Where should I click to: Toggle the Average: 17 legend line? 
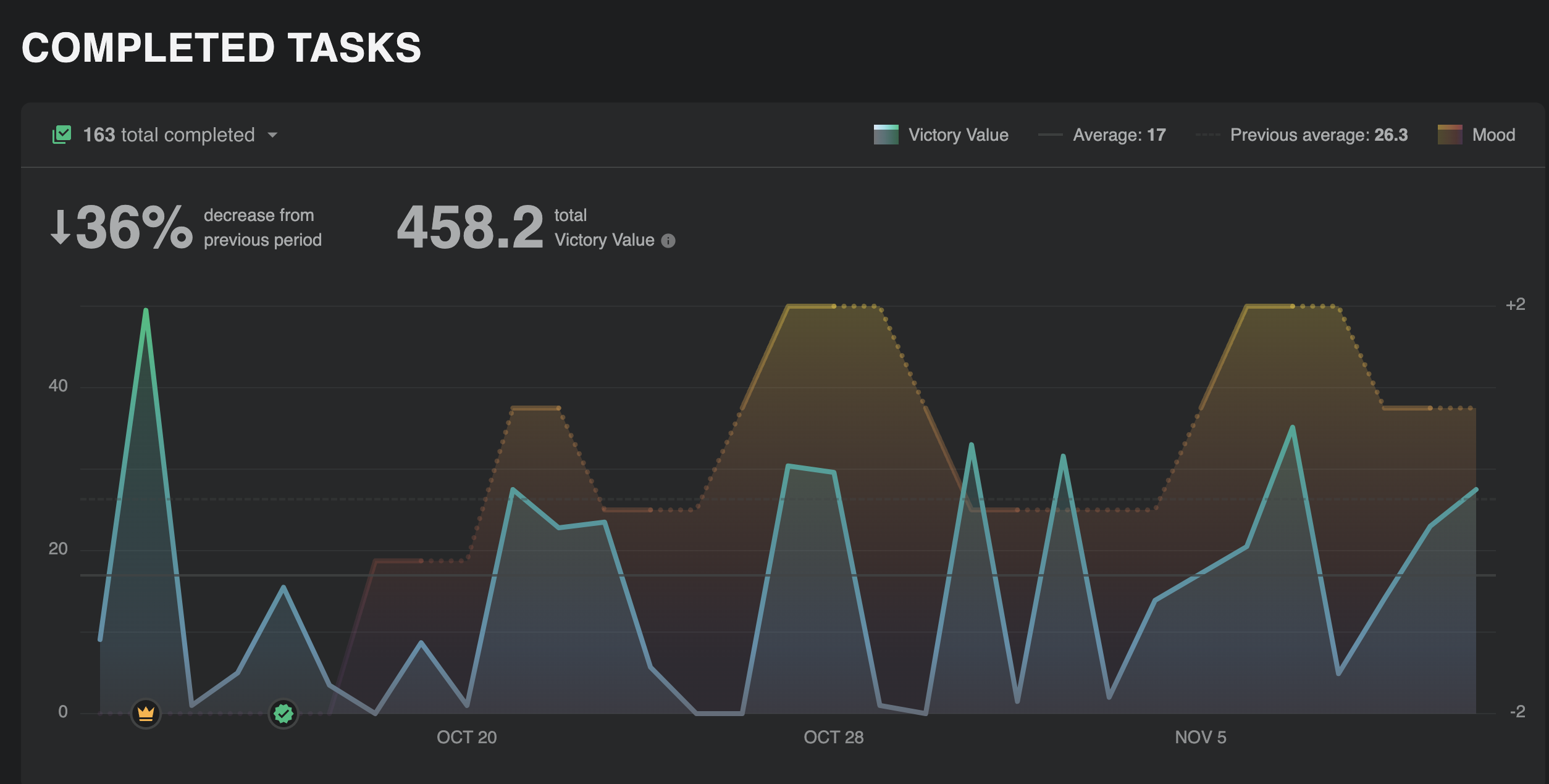click(x=1119, y=135)
